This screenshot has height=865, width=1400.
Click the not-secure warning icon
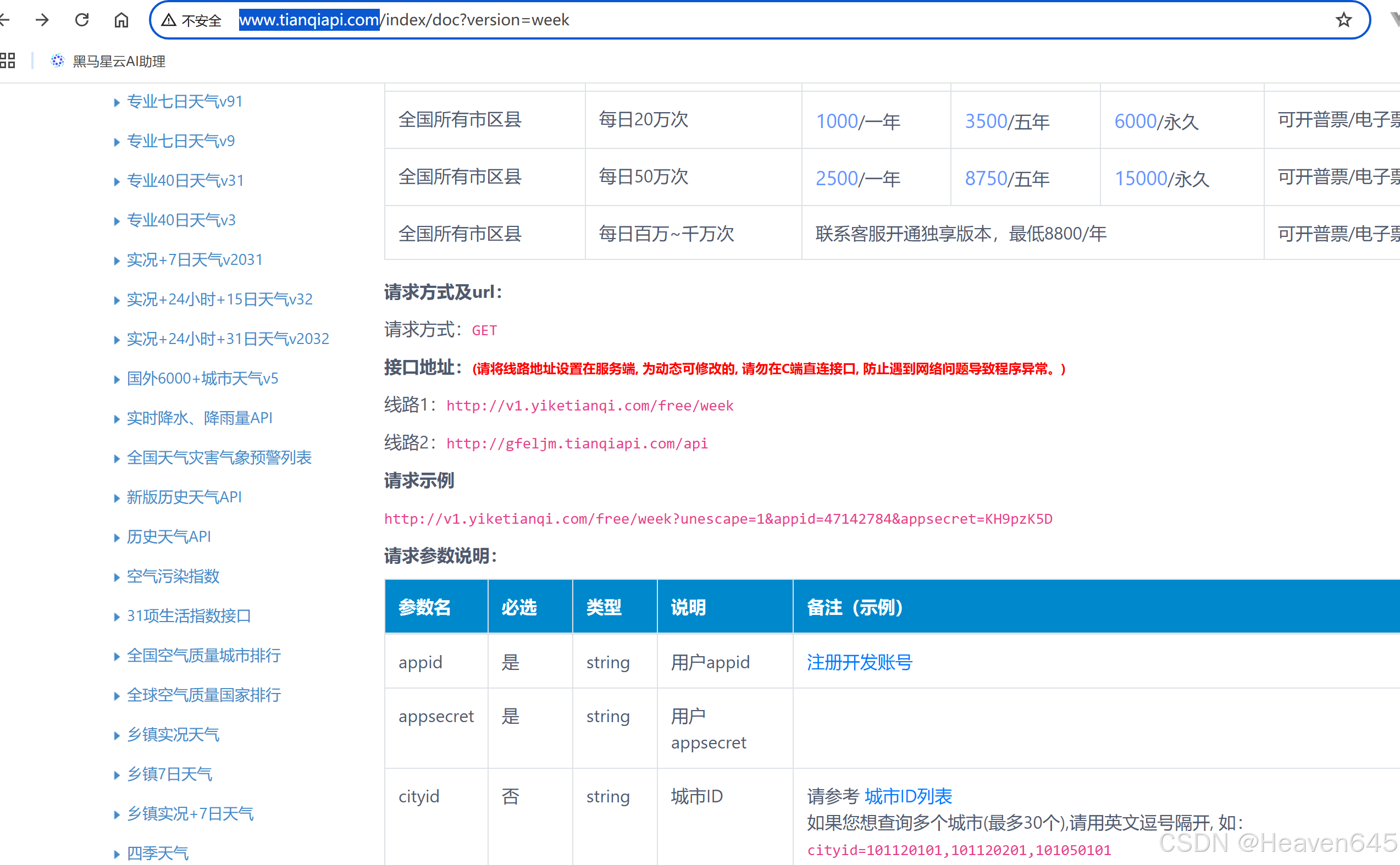click(168, 20)
